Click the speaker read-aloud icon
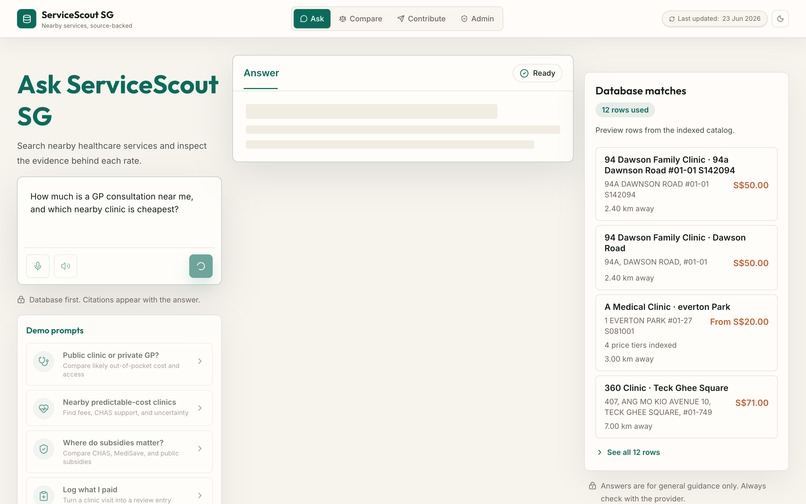The width and height of the screenshot is (806, 504). point(65,266)
